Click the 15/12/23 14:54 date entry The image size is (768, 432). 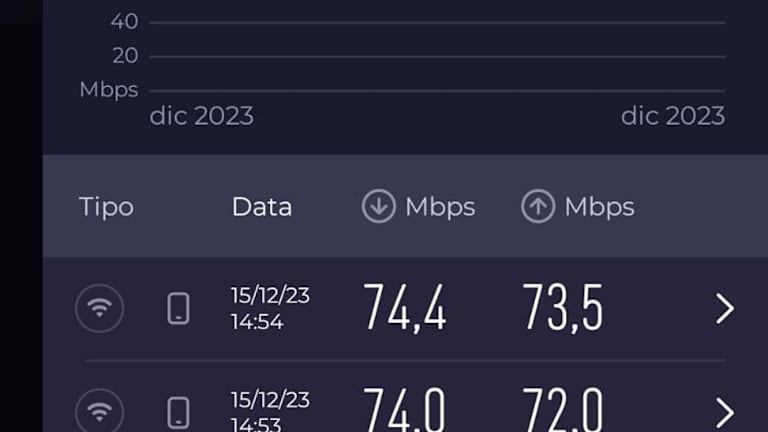tap(270, 308)
